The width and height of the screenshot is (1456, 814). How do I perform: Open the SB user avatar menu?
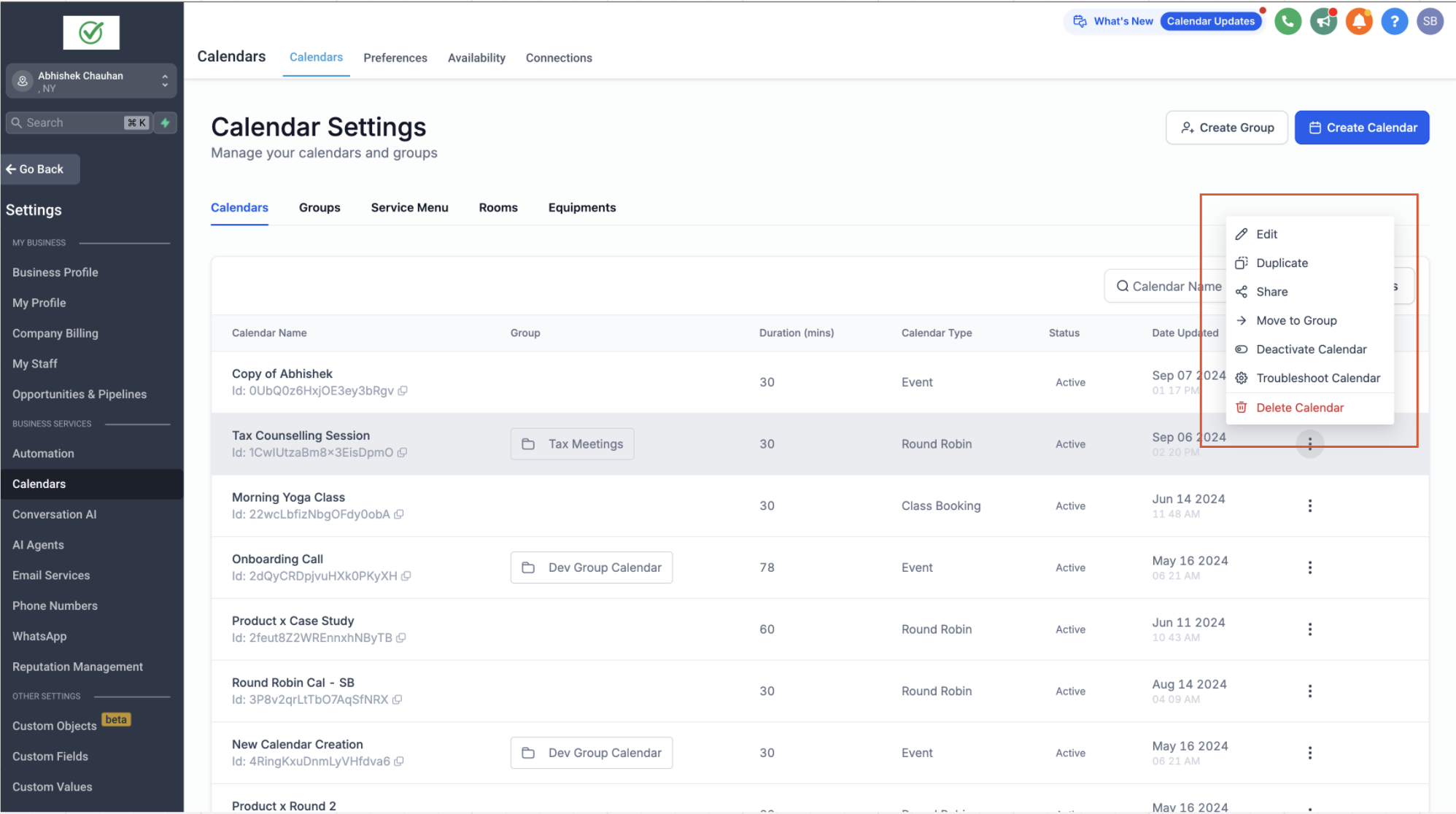1430,21
